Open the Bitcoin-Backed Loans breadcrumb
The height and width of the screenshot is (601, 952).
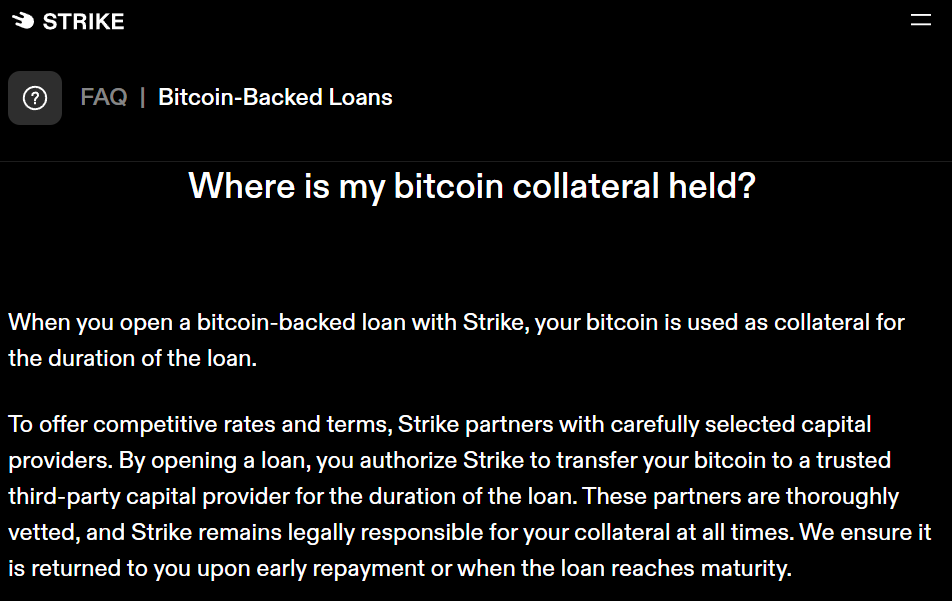pyautogui.click(x=275, y=97)
